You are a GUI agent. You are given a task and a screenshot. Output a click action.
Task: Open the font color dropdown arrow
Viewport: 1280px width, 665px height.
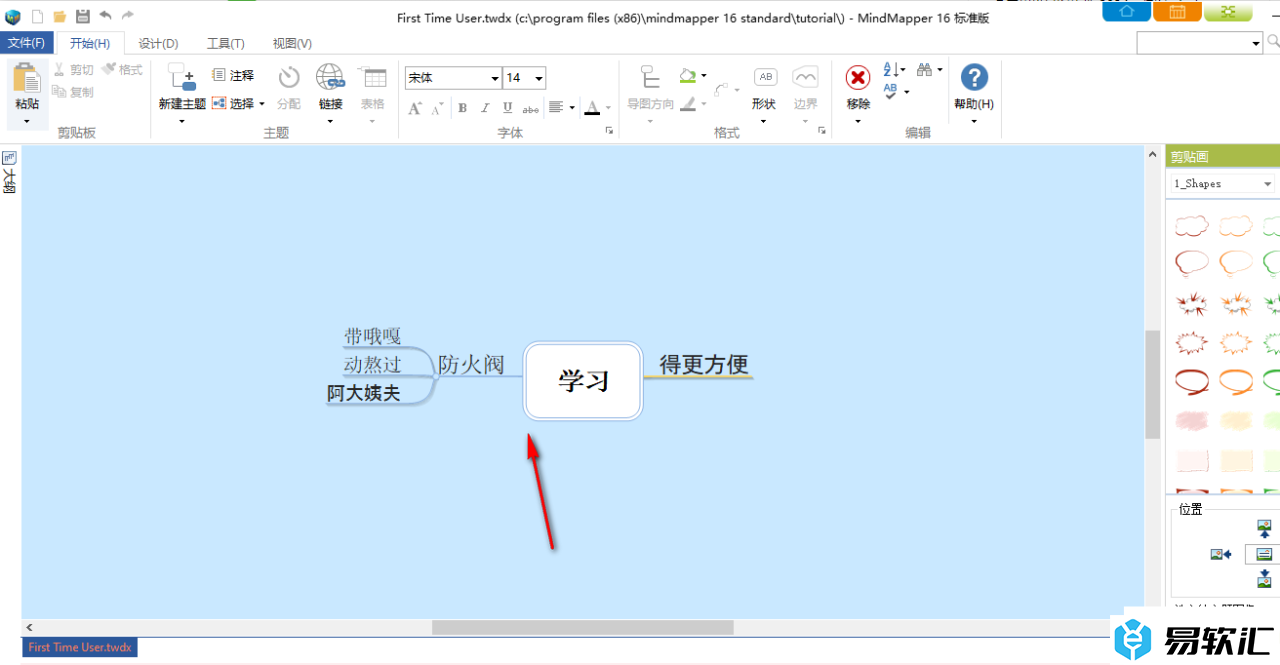[x=608, y=108]
